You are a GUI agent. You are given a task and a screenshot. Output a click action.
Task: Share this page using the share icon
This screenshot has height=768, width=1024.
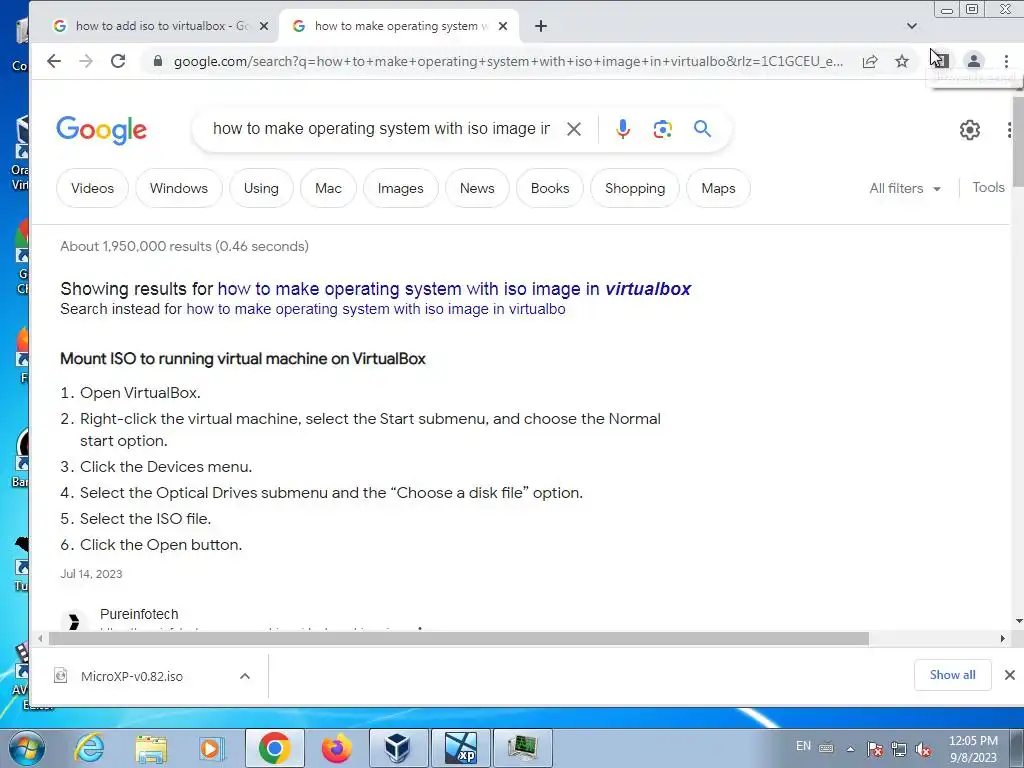point(870,61)
